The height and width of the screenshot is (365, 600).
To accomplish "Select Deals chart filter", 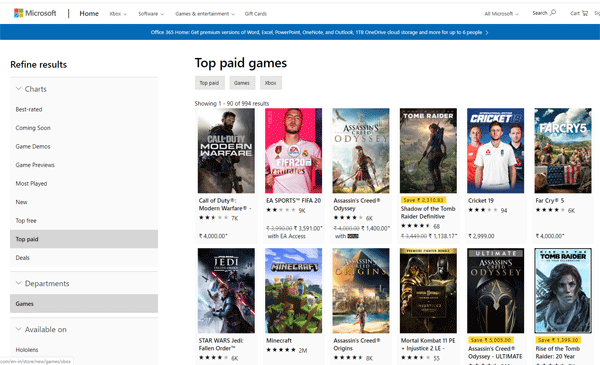I will (23, 258).
